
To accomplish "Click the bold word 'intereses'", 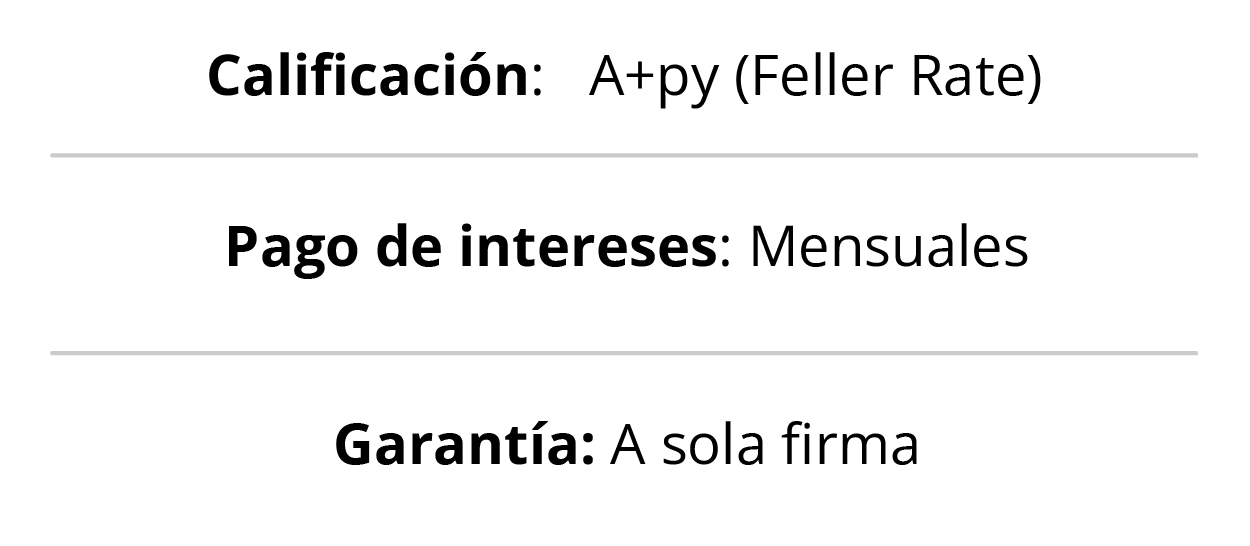I will pyautogui.click(x=587, y=247).
